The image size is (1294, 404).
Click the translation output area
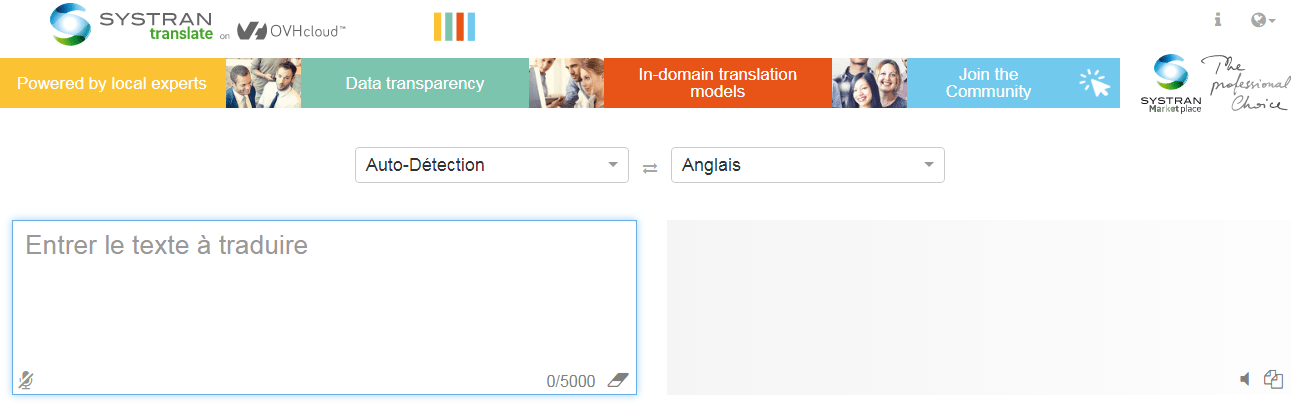click(978, 307)
